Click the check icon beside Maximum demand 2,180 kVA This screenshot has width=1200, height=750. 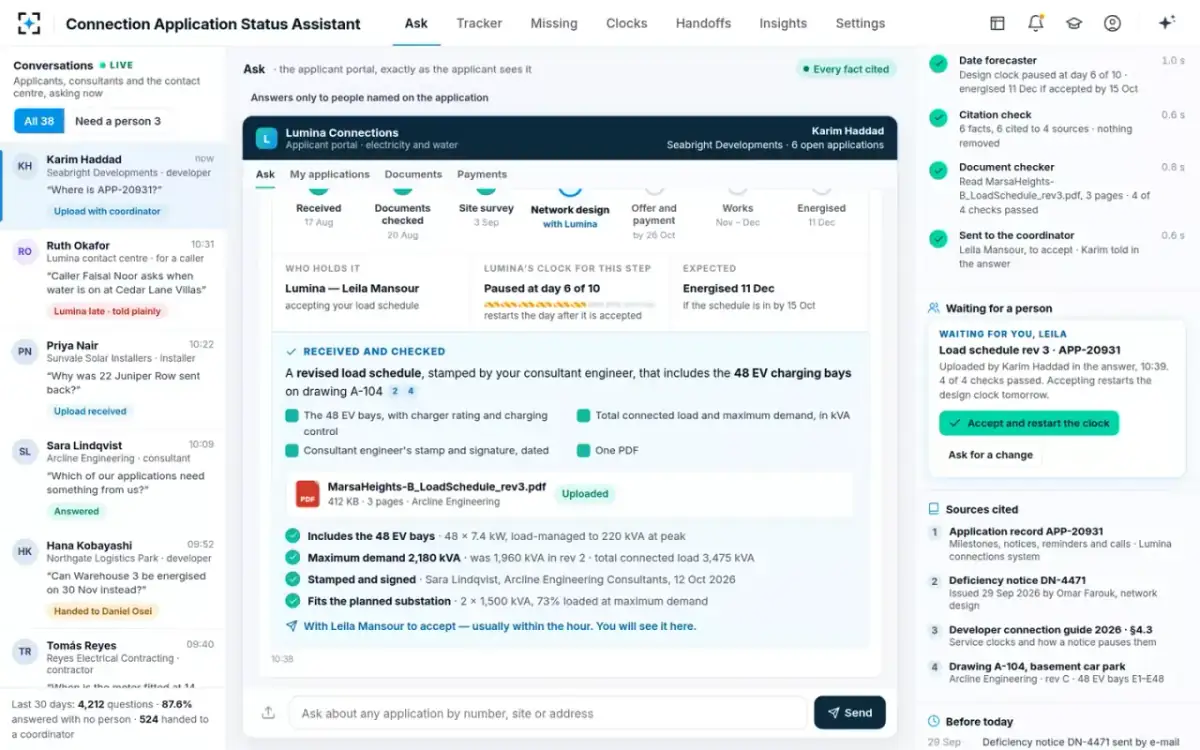[x=292, y=558]
